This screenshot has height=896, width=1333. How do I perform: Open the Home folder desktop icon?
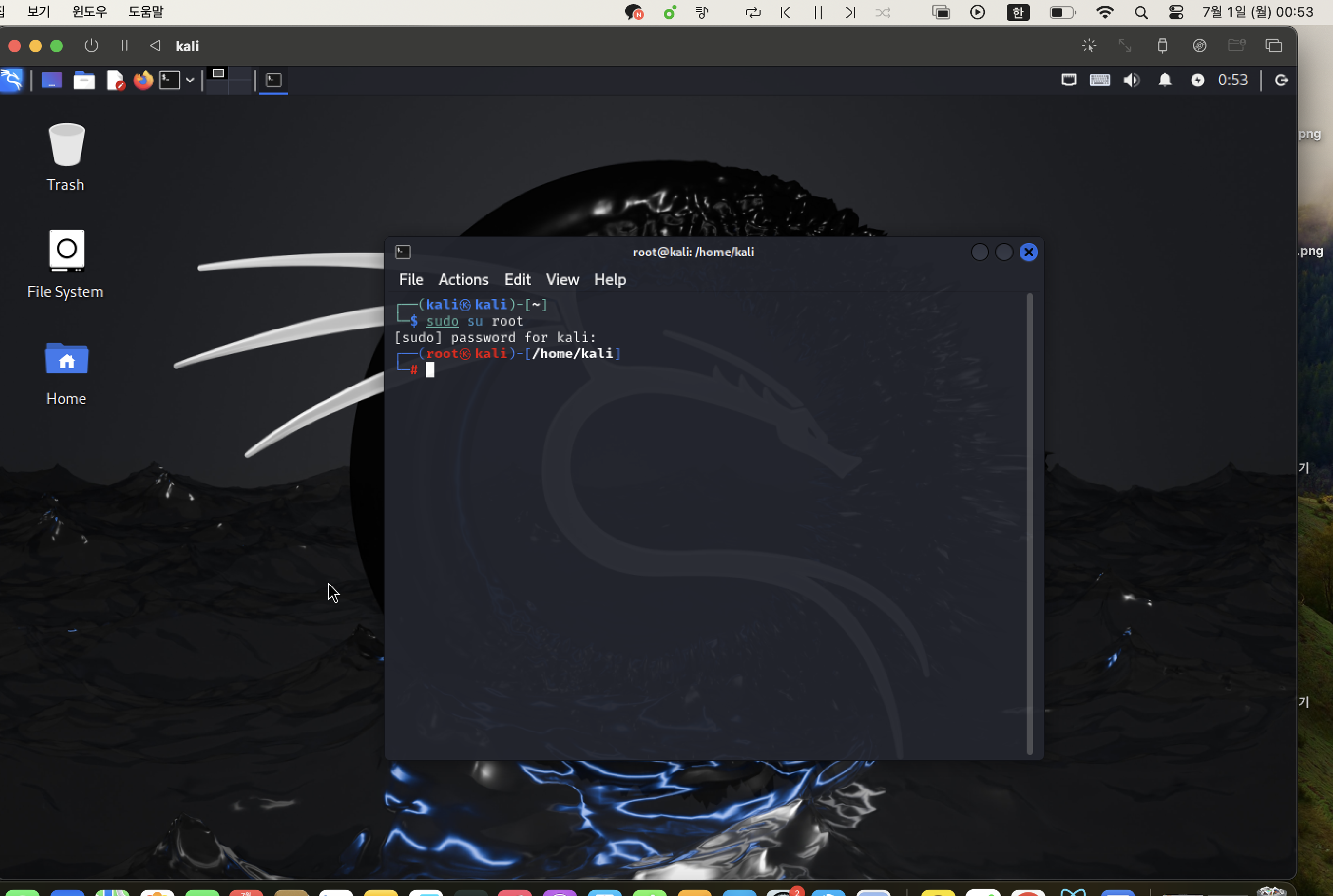[66, 360]
